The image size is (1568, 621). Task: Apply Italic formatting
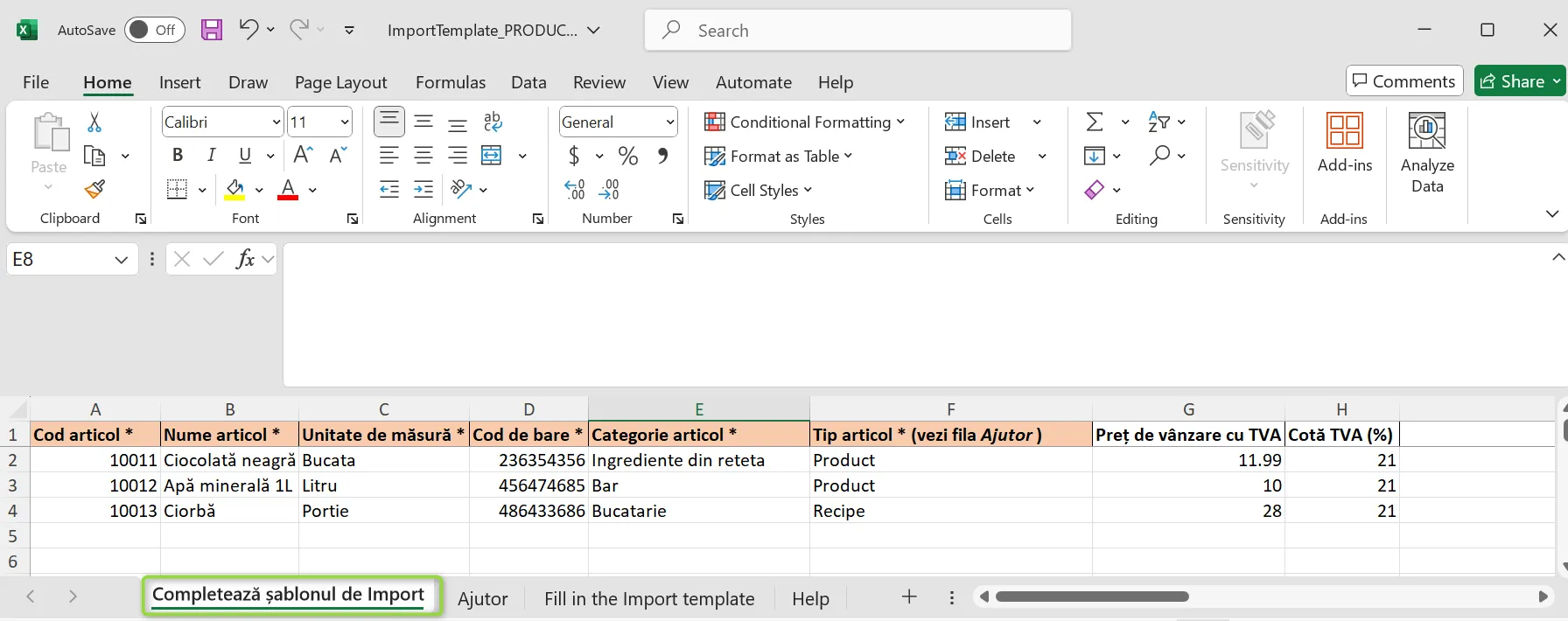click(x=211, y=156)
